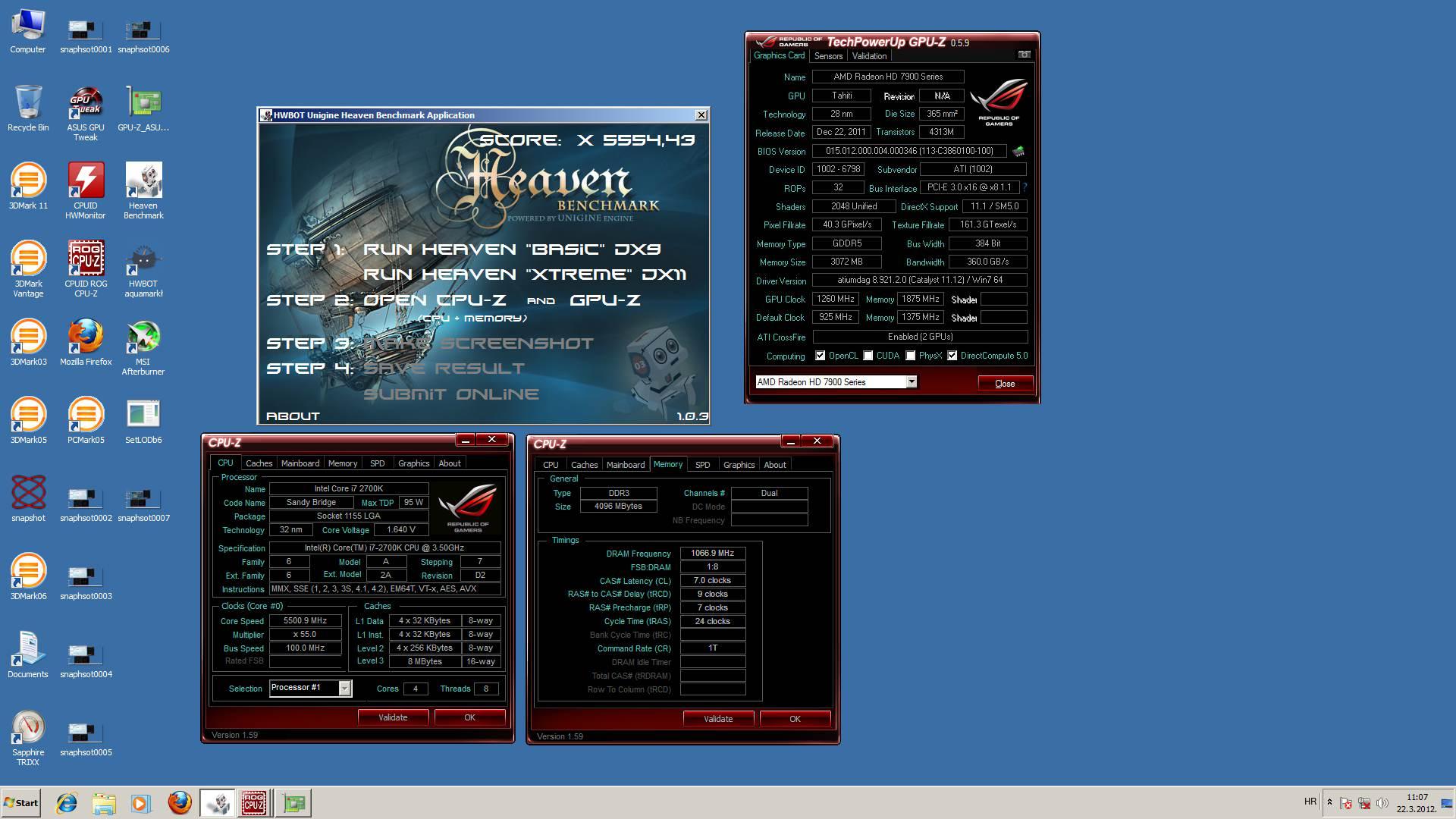The image size is (1456, 819).
Task: Switch to Sensors tab in GPU-Z
Action: 828,56
